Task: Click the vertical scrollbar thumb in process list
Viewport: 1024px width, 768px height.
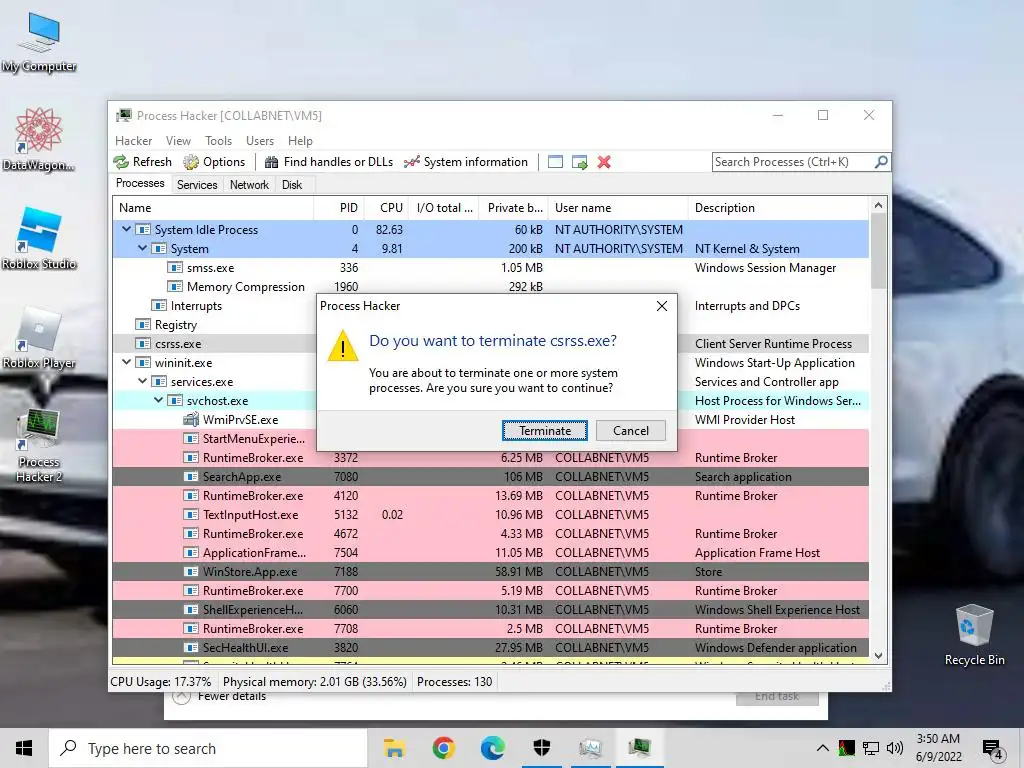Action: (x=878, y=251)
